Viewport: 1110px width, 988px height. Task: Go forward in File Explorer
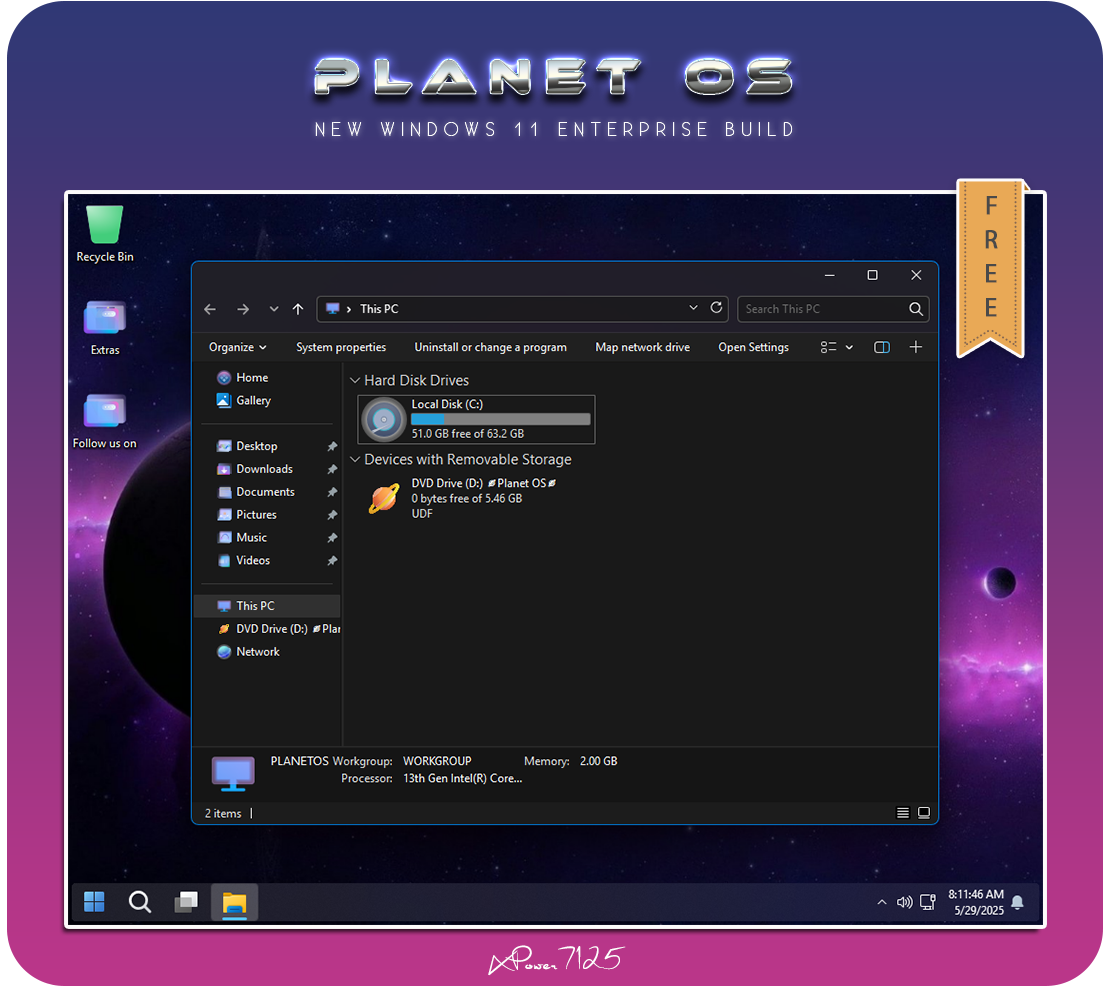[243, 309]
